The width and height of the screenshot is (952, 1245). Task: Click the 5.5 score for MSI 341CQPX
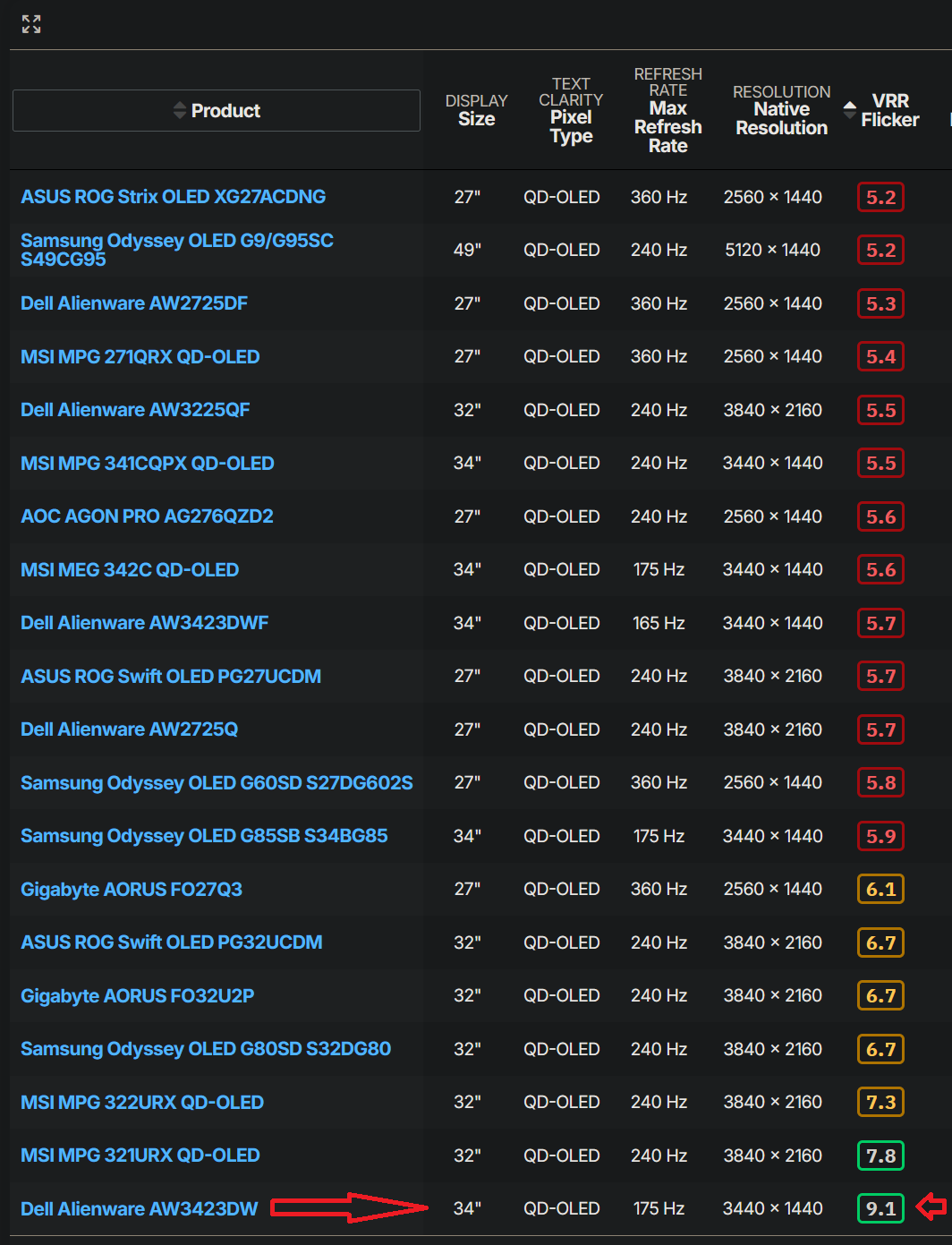click(x=880, y=463)
